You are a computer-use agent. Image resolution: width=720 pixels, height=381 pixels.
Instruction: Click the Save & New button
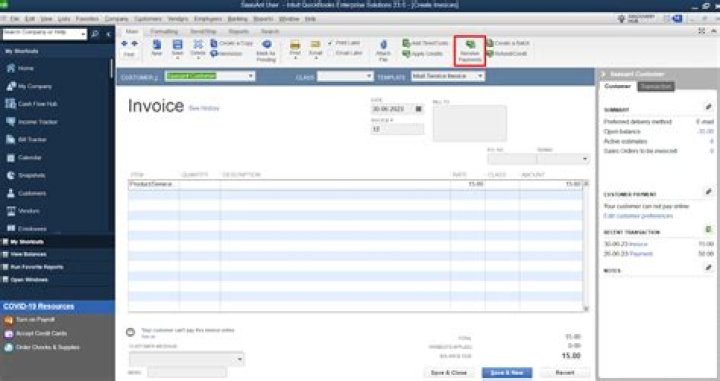click(x=507, y=372)
